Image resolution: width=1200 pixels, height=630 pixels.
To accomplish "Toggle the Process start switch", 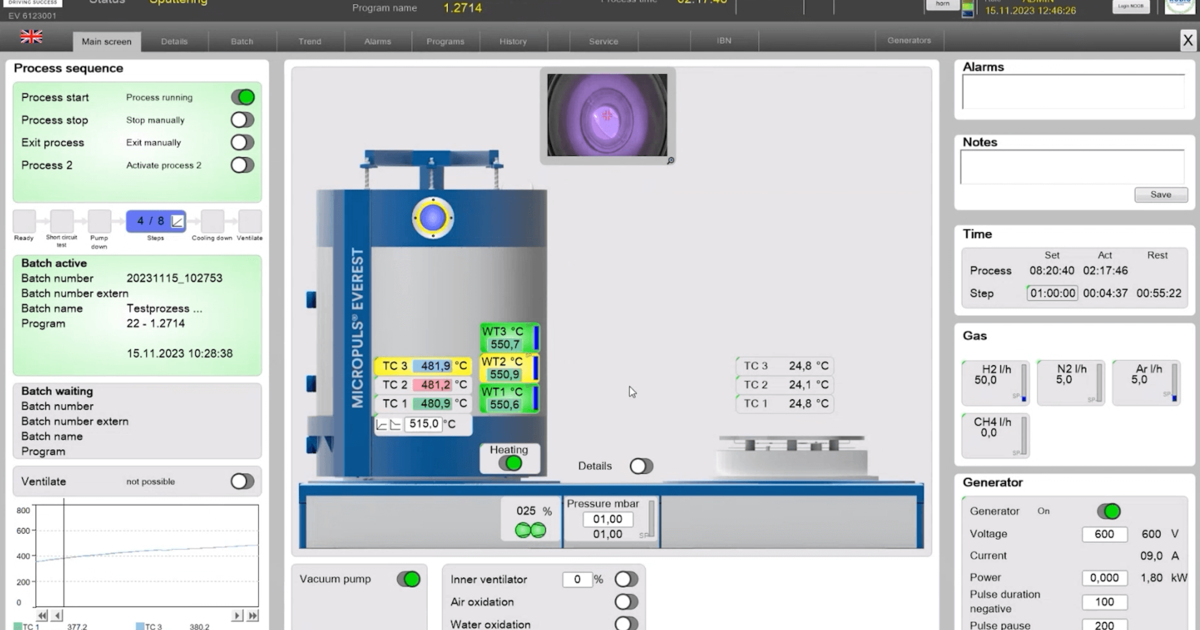I will pos(243,97).
